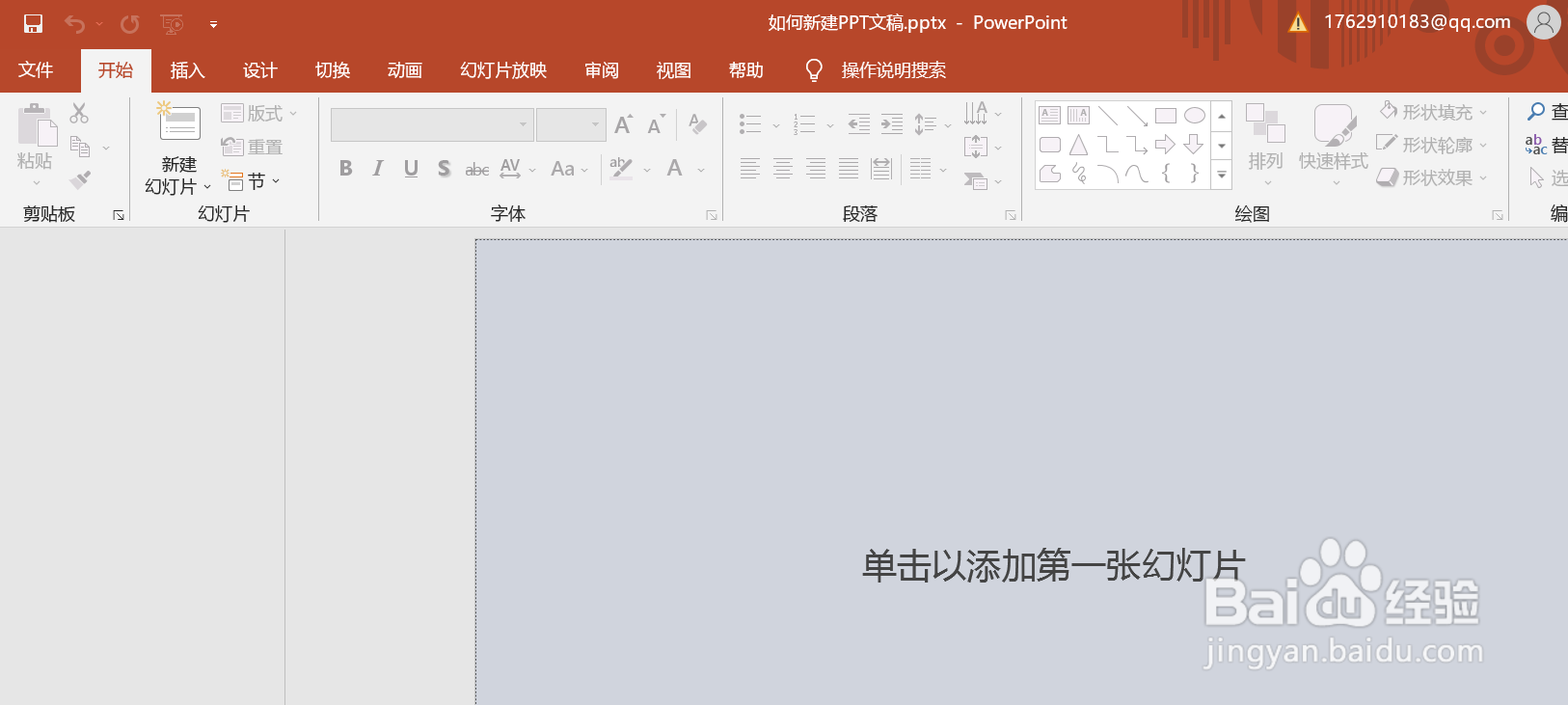Viewport: 1568px width, 705px height.
Task: Click Convert to SmartArt icon
Action: coord(976,180)
